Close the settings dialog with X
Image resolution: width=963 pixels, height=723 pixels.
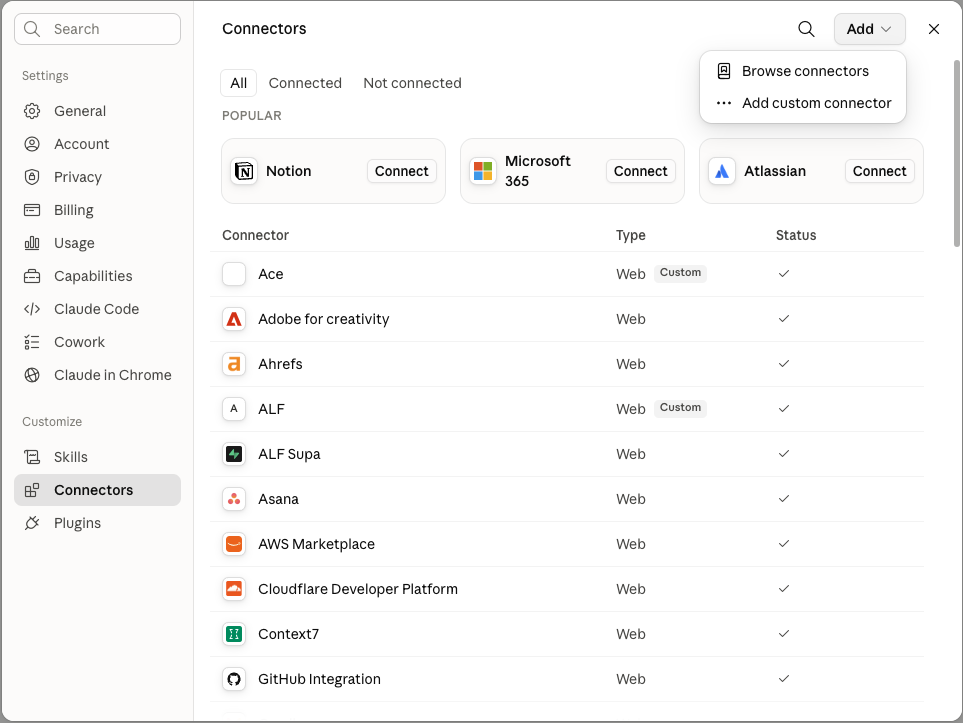[934, 29]
